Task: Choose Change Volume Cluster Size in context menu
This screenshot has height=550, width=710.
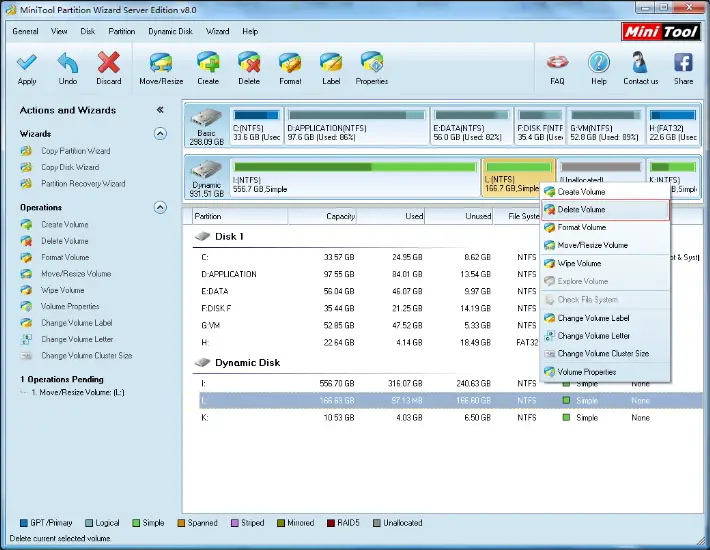Action: coord(605,354)
